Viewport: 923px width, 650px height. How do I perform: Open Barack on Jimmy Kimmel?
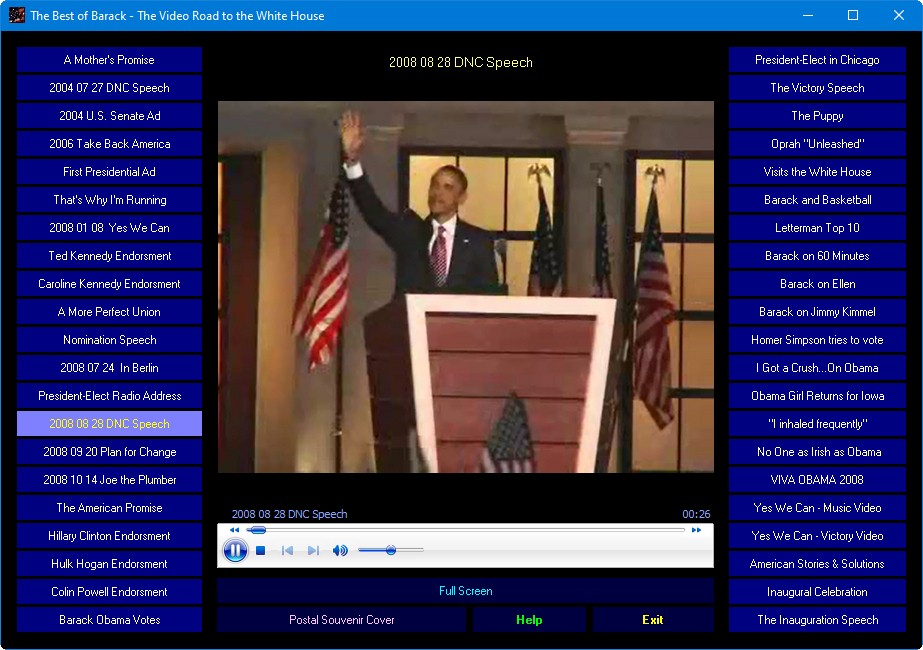pyautogui.click(x=817, y=311)
